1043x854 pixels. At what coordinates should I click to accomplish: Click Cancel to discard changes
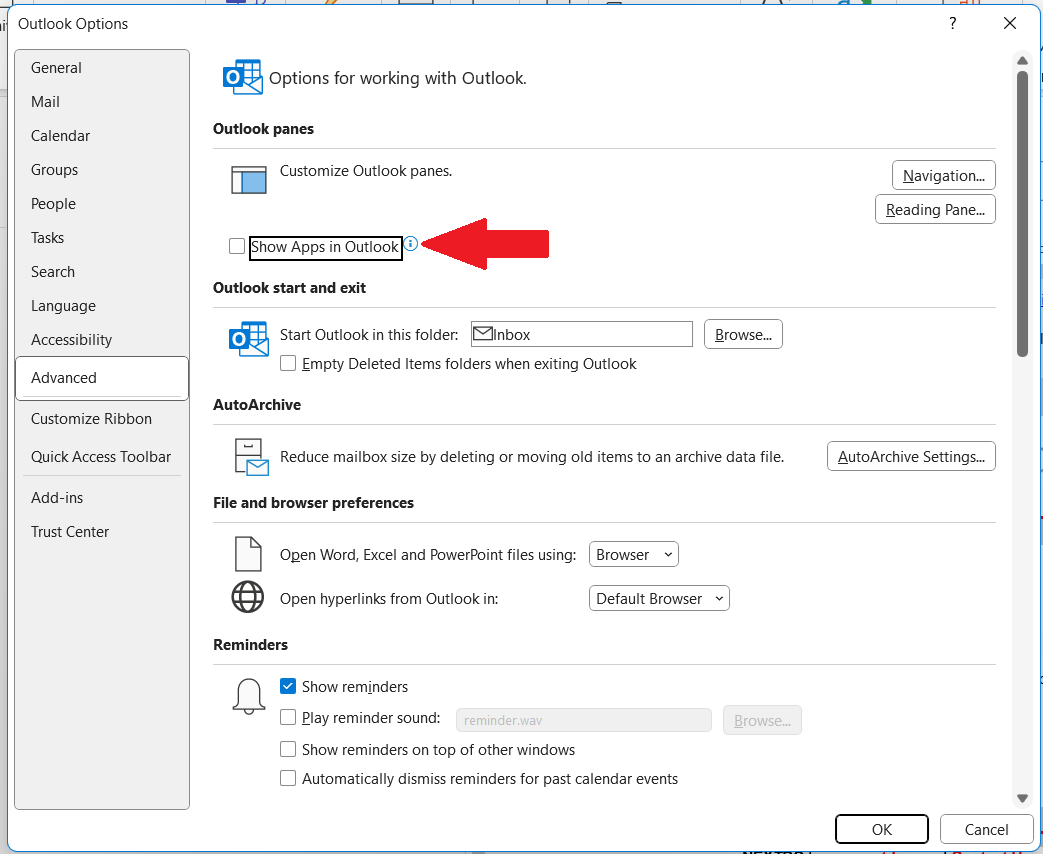[986, 829]
